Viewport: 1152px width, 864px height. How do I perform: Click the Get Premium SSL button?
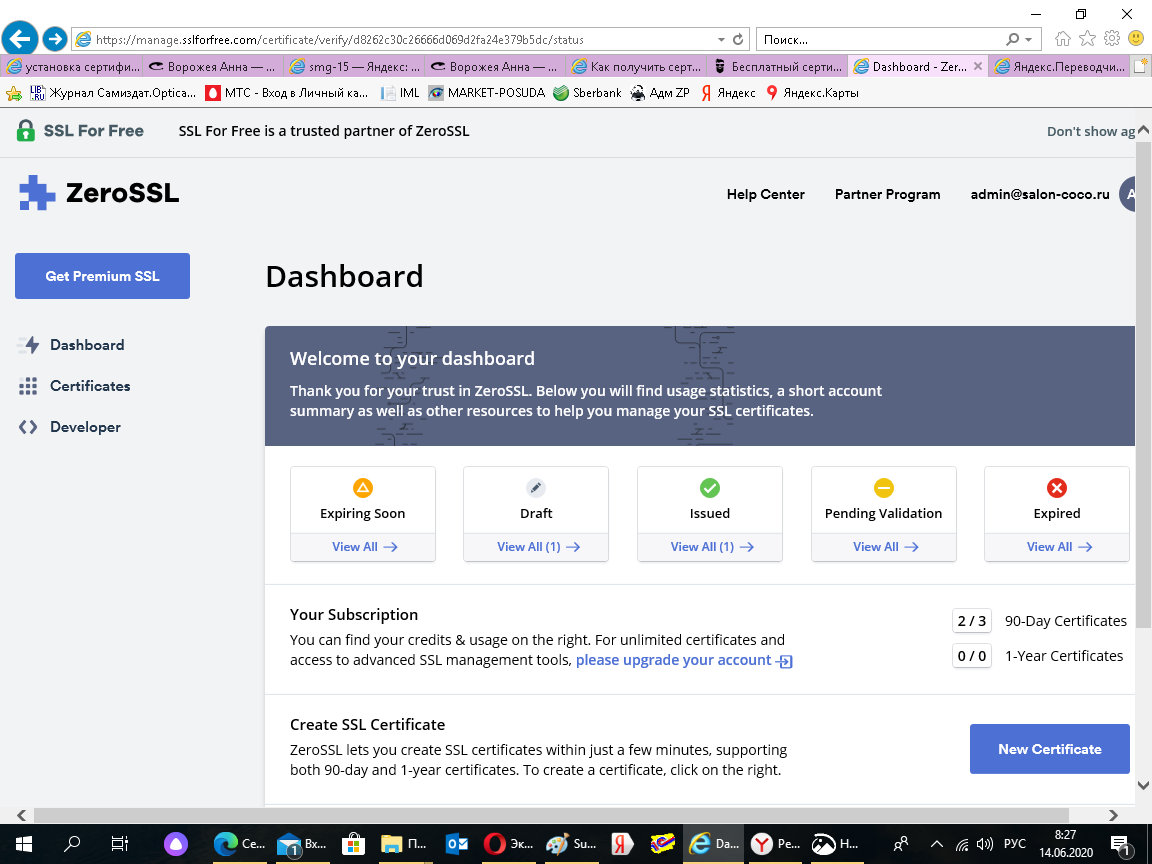[102, 276]
